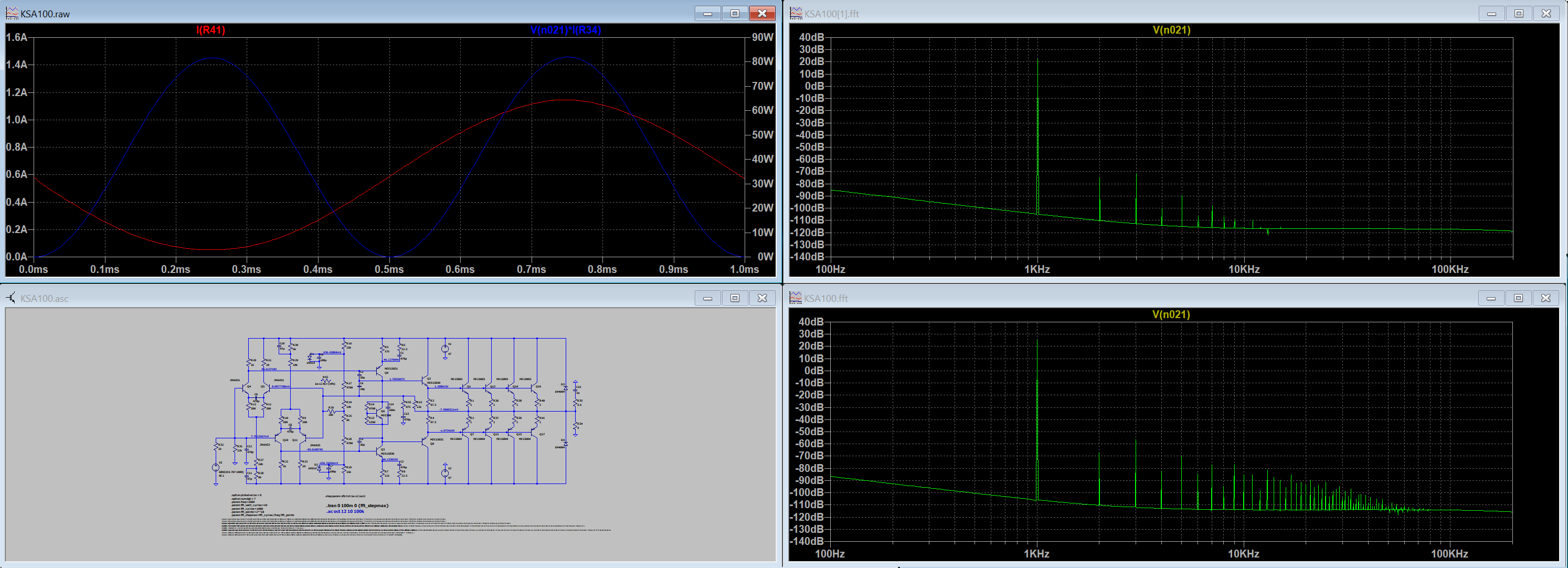This screenshot has height=568, width=1568.
Task: Click the 0.5ms time axis label
Action: 389,269
